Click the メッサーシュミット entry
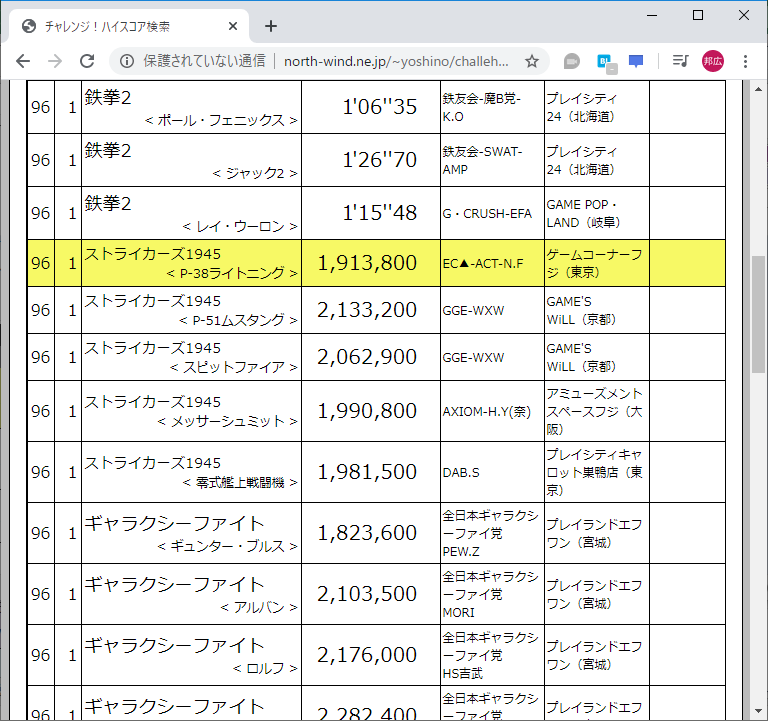Image resolution: width=768 pixels, height=721 pixels. point(227,421)
